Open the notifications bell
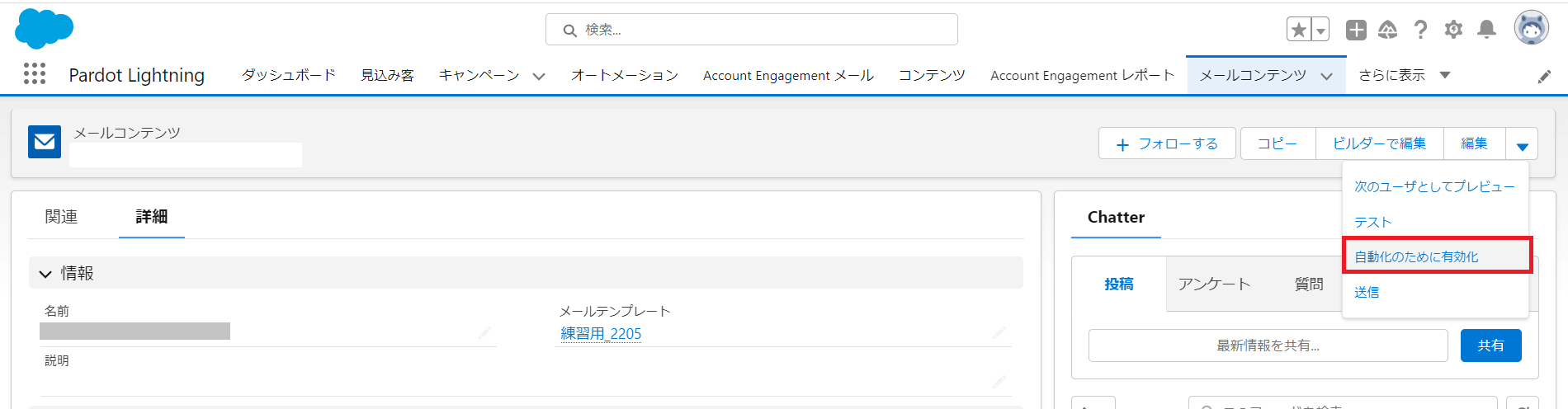Screen dimensions: 1568x409 click(1486, 30)
